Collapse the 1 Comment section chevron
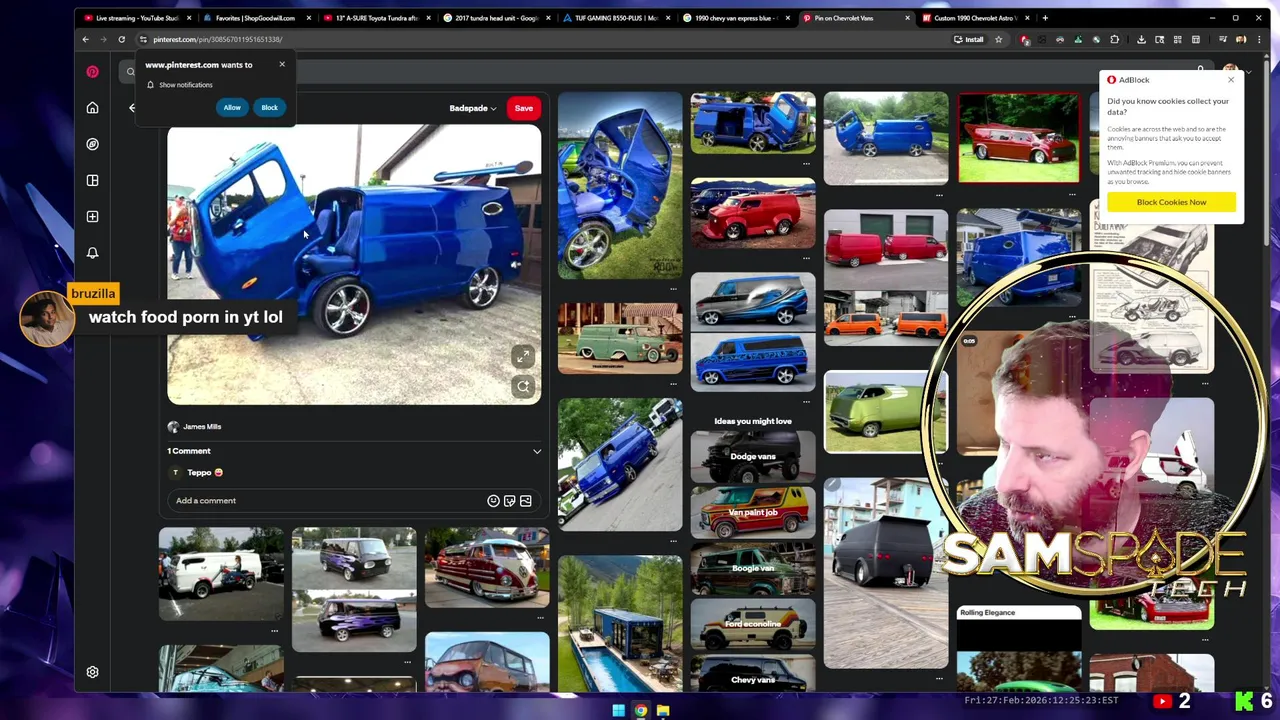 pyautogui.click(x=537, y=451)
